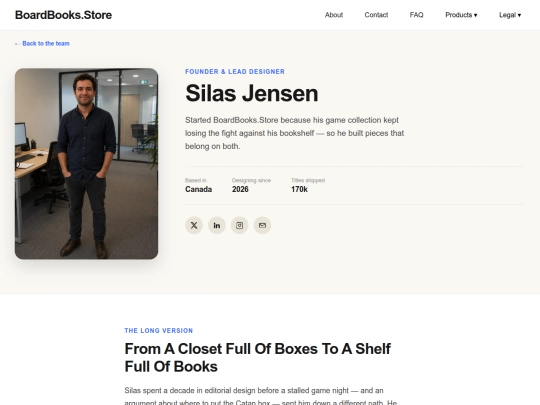Click the Founder & Lead Designer label
This screenshot has width=540, height=405.
point(235,72)
